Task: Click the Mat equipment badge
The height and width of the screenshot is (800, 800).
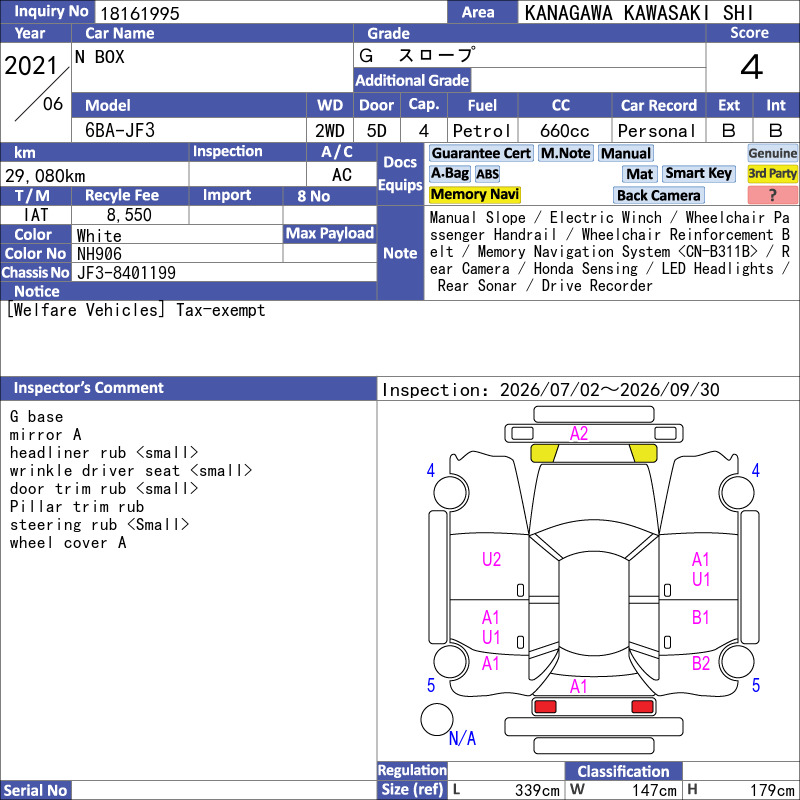Action: pos(640,174)
